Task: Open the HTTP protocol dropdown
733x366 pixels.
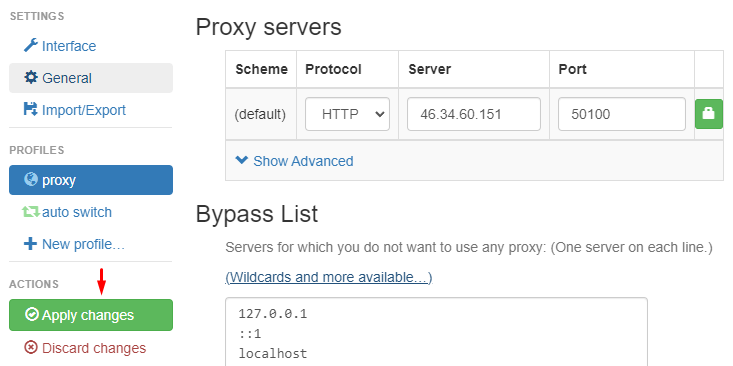Action: click(x=347, y=114)
